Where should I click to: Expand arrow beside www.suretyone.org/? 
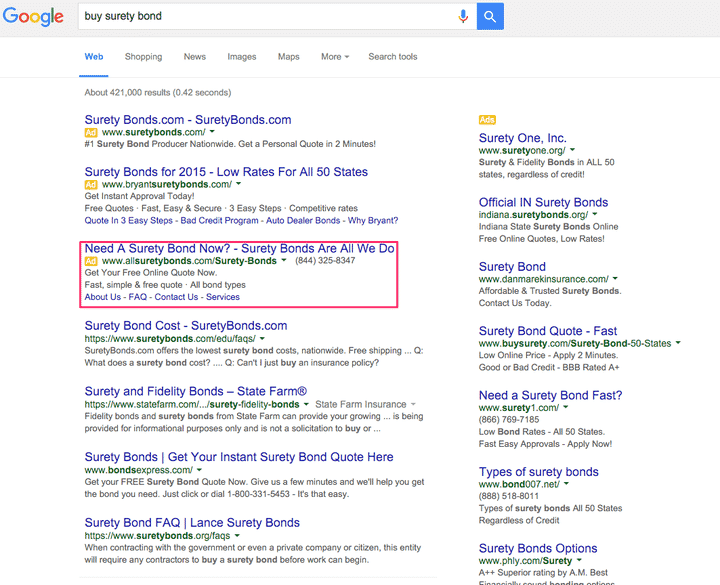(573, 150)
